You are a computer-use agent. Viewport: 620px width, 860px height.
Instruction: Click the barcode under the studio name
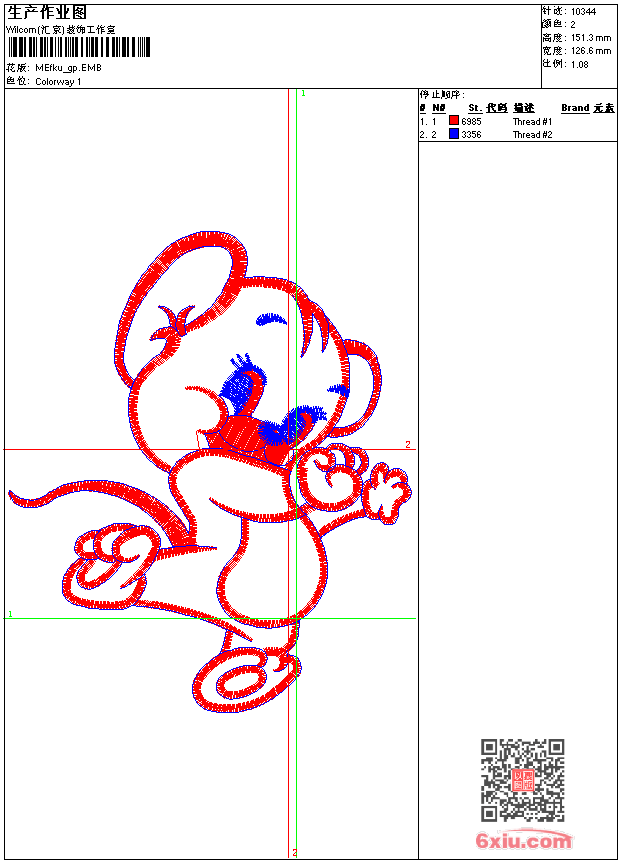[78, 47]
